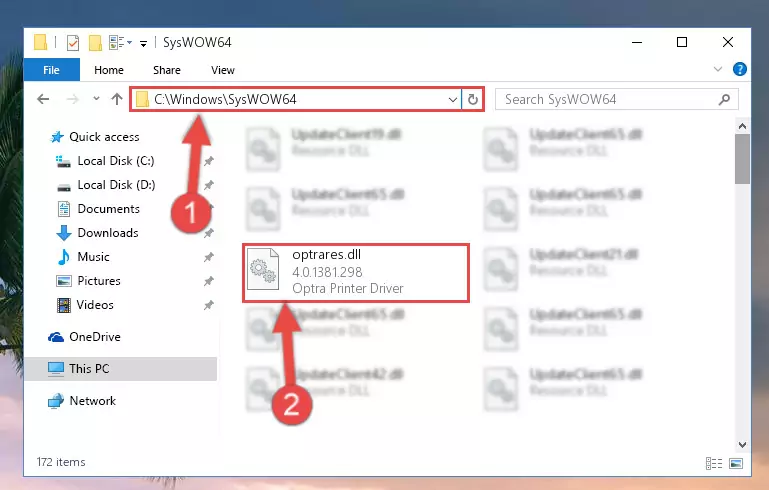Click the folder icon at title bar left
This screenshot has width=769, height=490.
40,42
